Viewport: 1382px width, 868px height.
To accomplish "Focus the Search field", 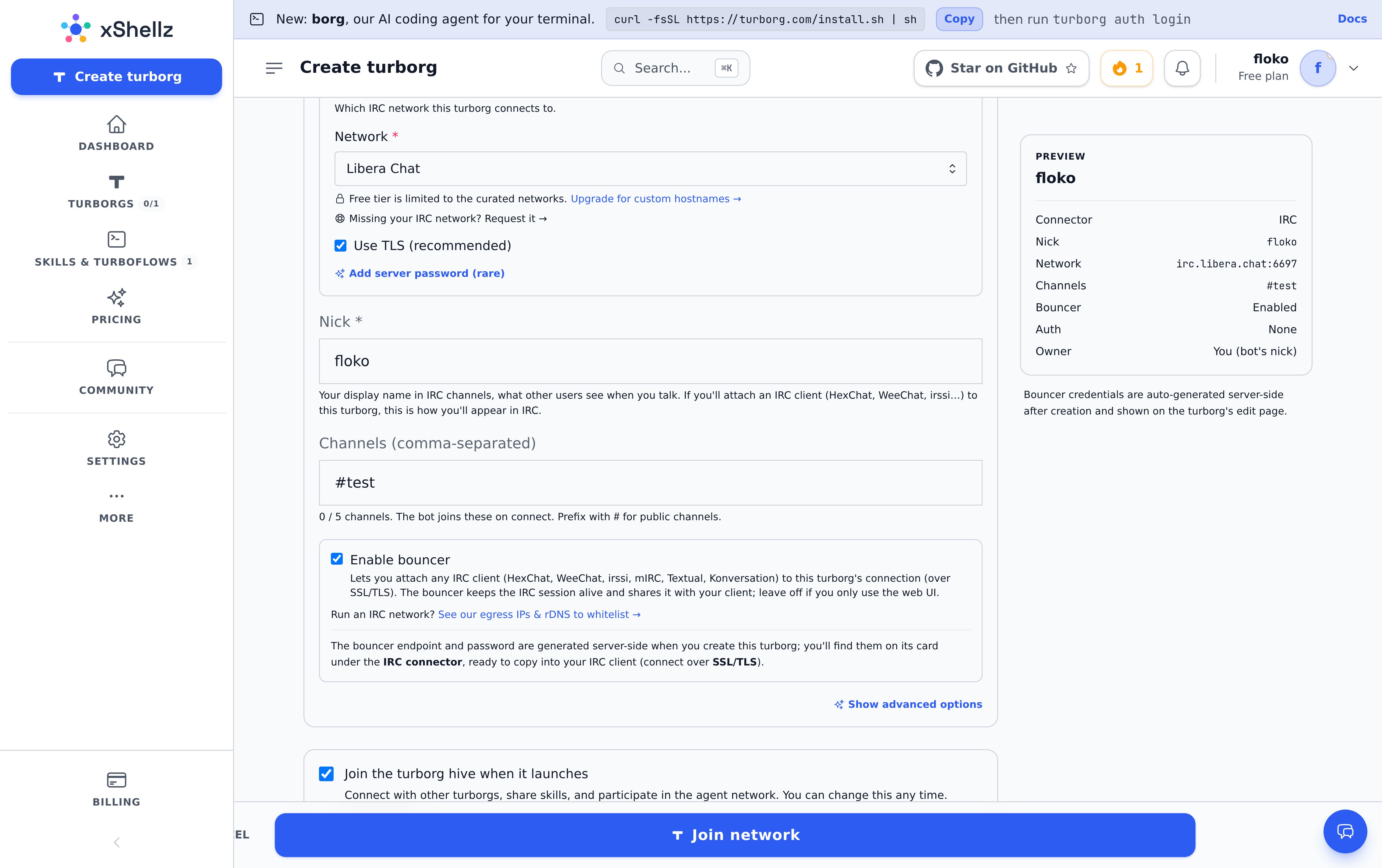I will 675,68.
